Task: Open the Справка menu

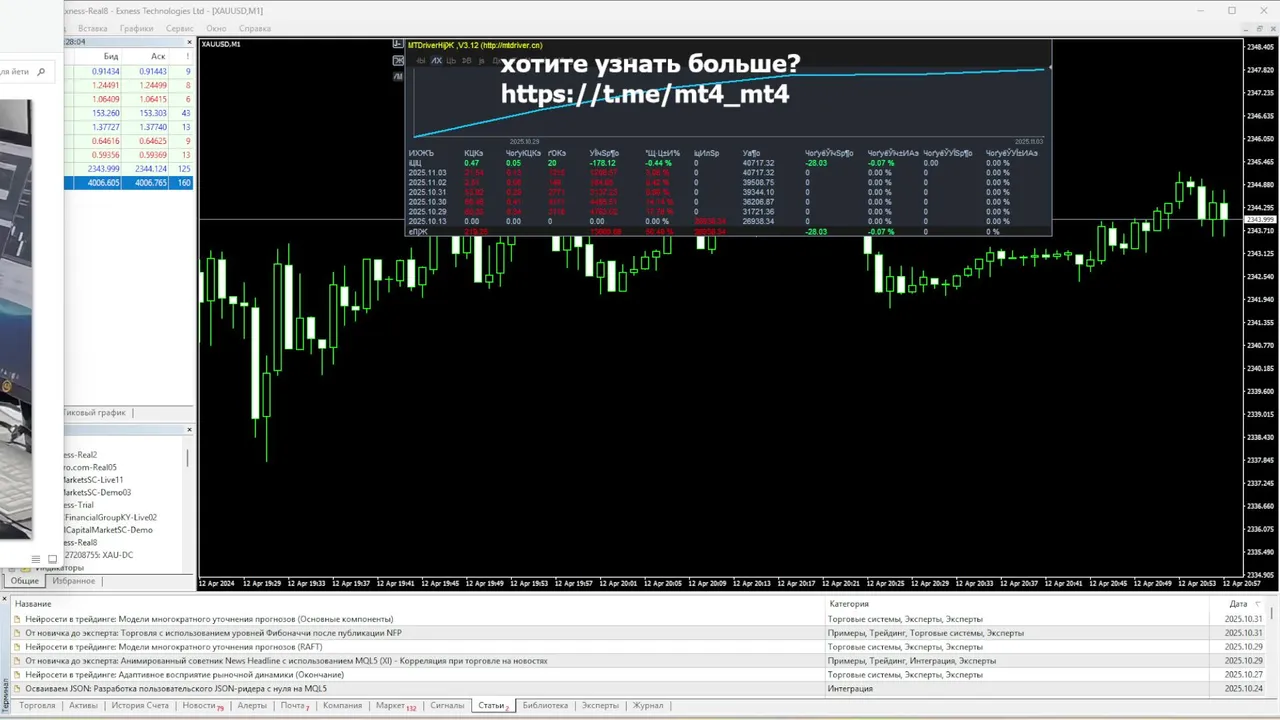Action: point(255,28)
